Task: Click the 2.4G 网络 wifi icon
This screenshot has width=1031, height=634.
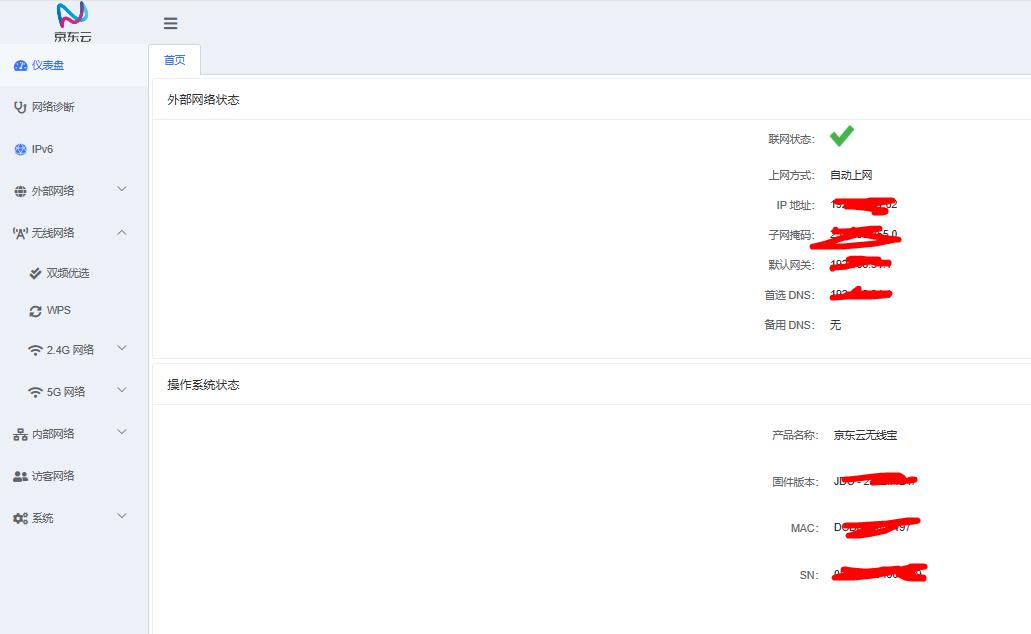Action: pyautogui.click(x=35, y=351)
